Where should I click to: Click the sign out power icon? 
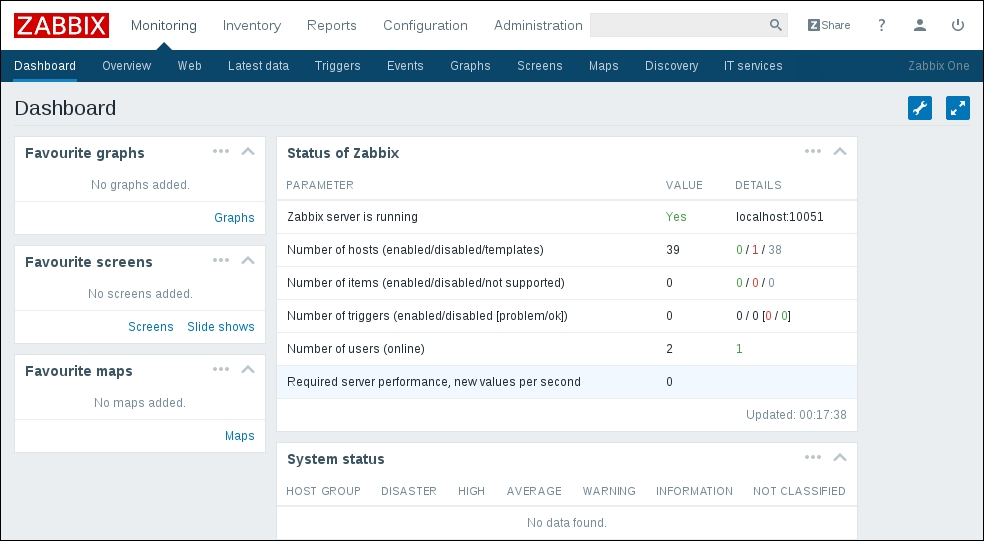[x=958, y=25]
